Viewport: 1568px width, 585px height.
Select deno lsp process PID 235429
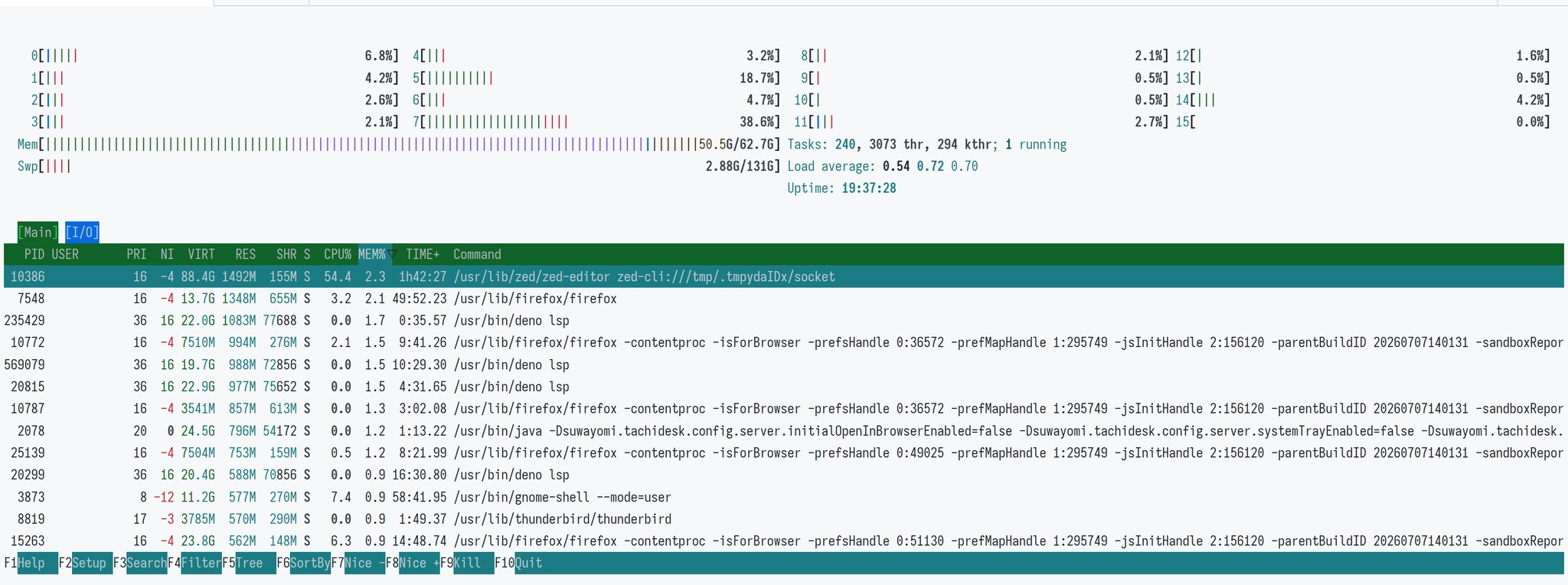(784, 321)
